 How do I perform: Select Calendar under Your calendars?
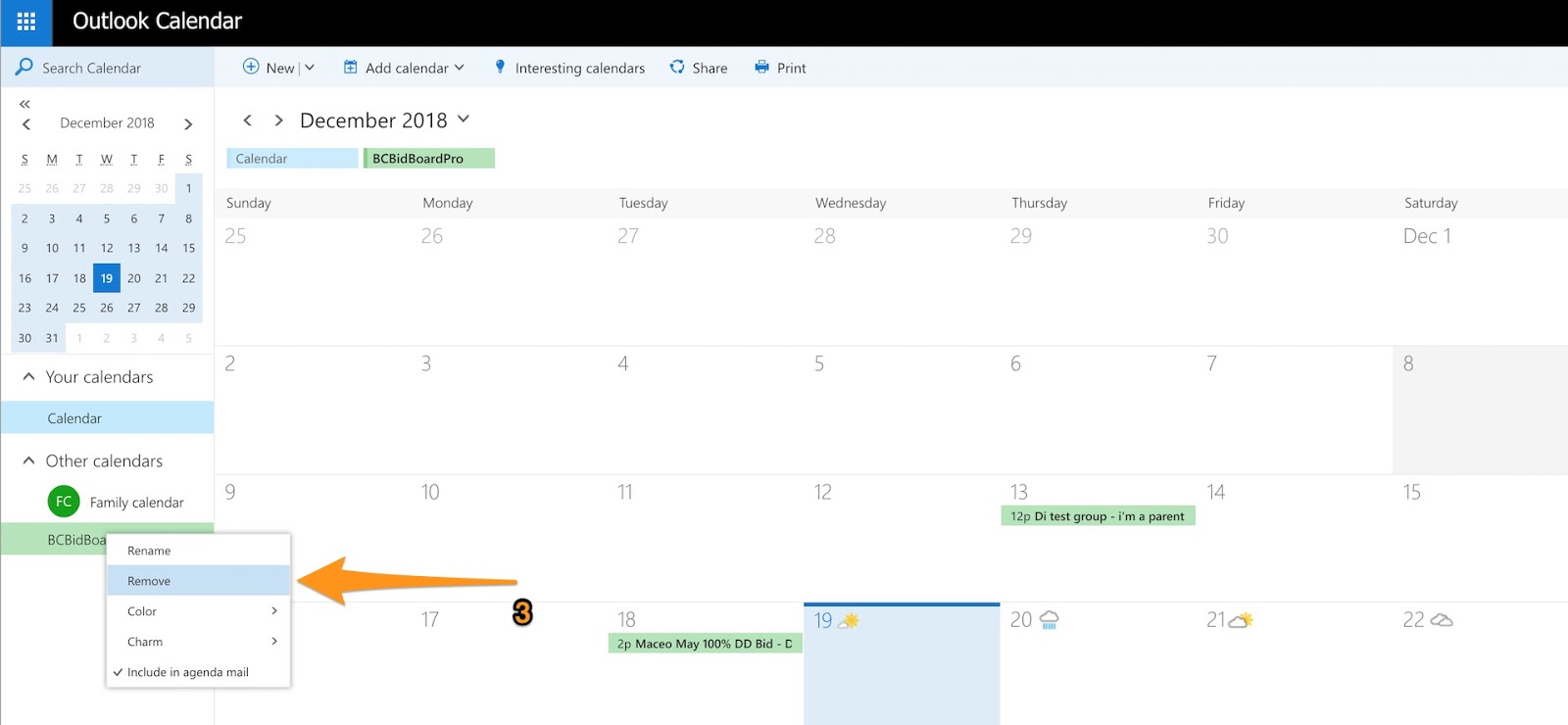point(107,417)
